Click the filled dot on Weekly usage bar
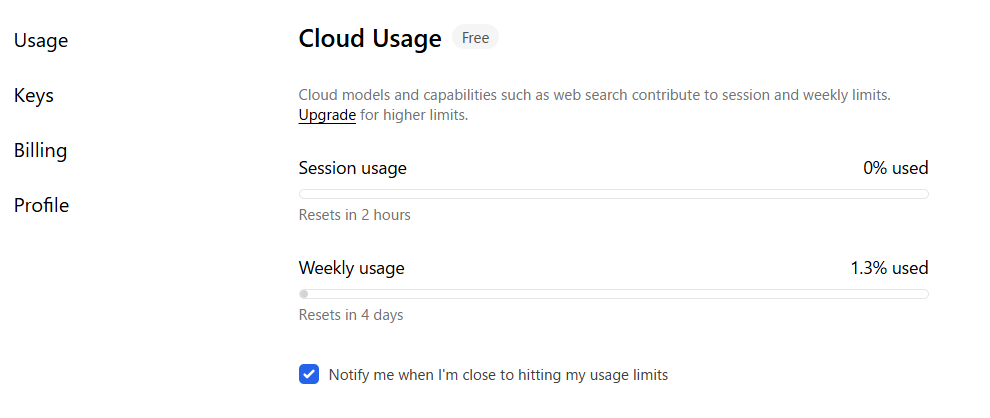 (x=304, y=294)
